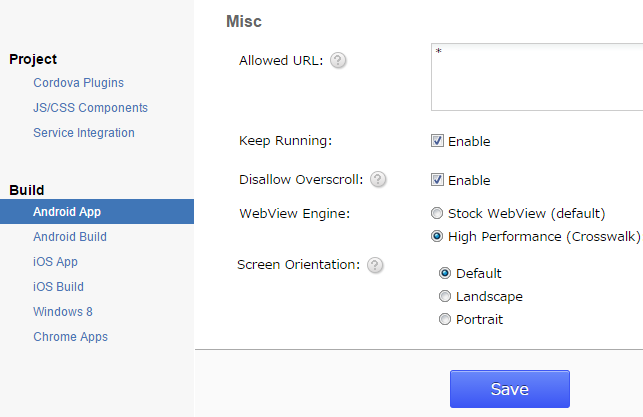This screenshot has width=643, height=417.
Task: Choose Default screen orientation
Action: pyautogui.click(x=445, y=273)
